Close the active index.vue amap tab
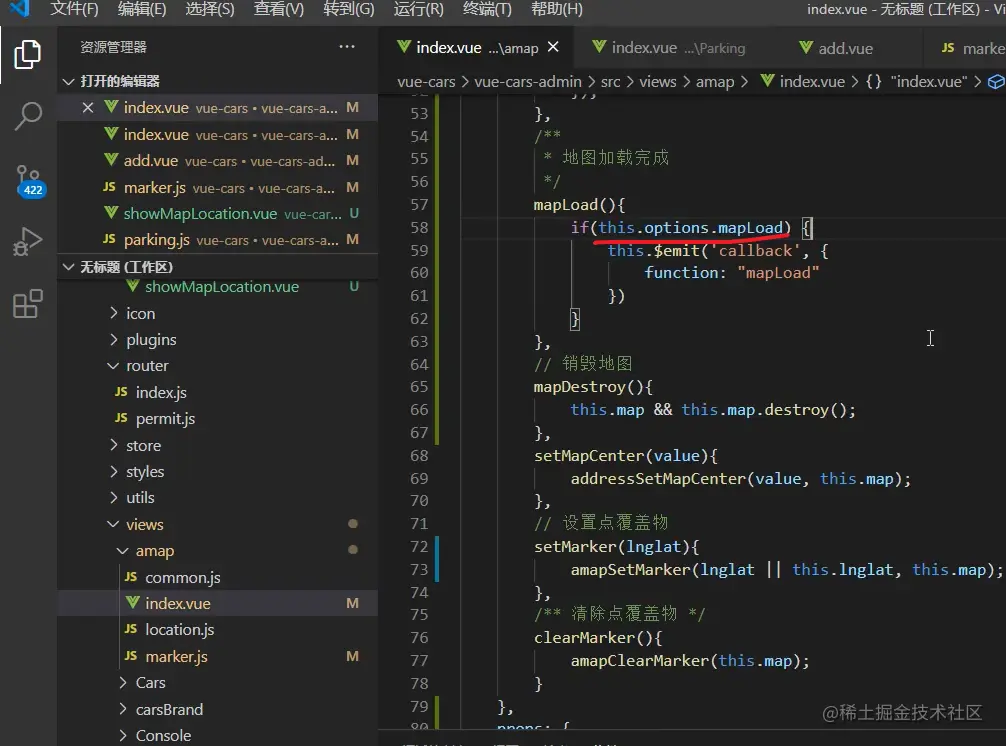 coord(553,47)
